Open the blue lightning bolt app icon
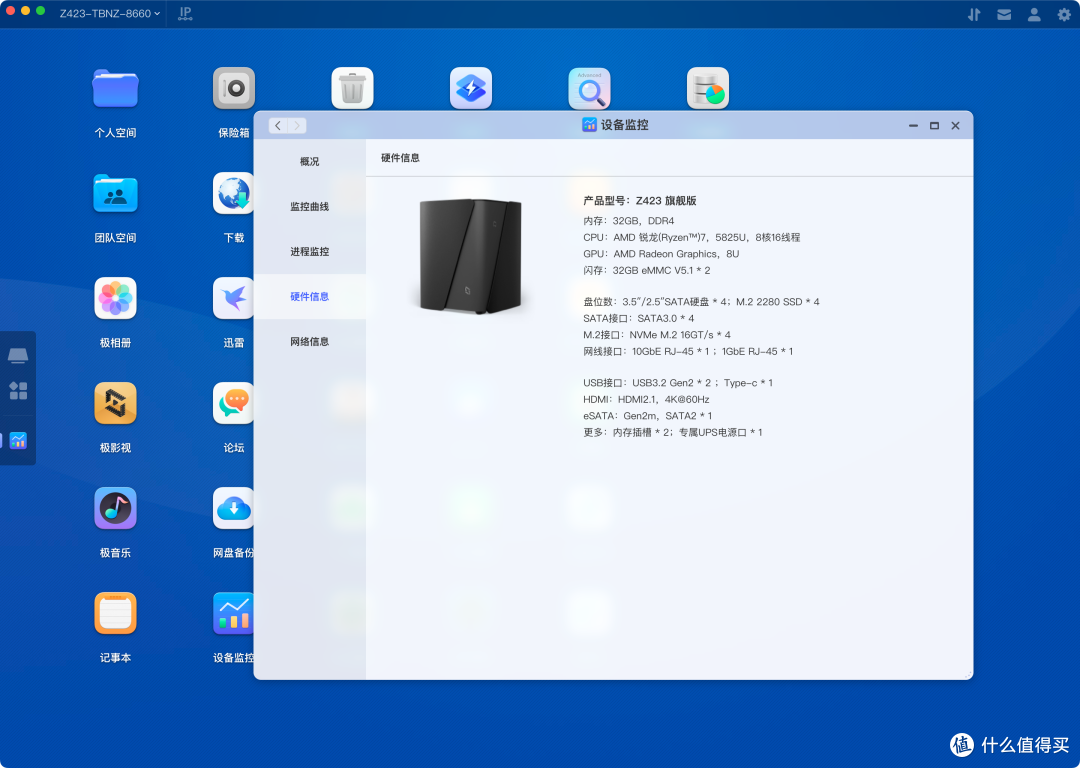The width and height of the screenshot is (1080, 768). point(470,88)
